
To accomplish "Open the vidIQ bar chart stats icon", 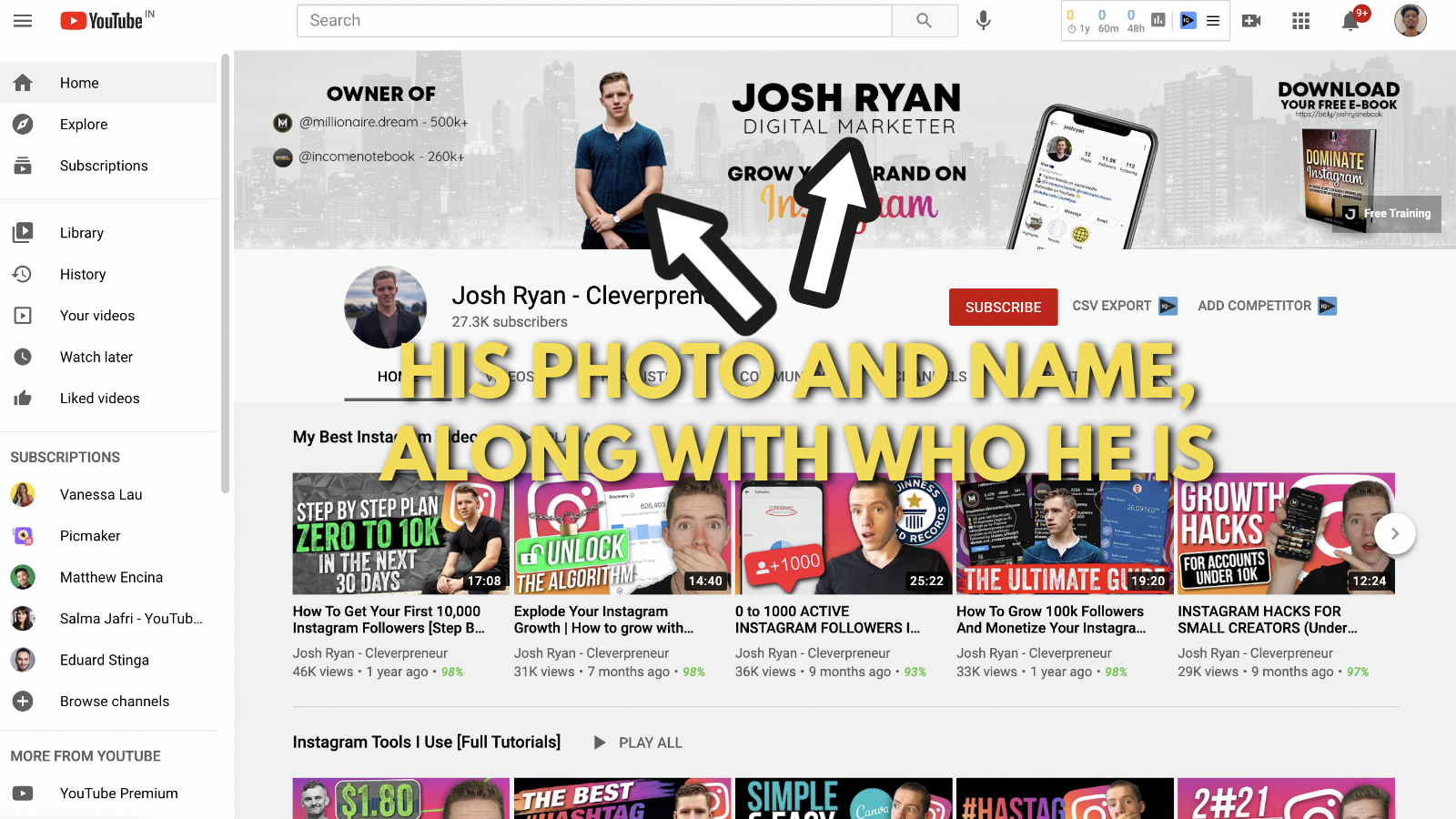I will click(1158, 20).
